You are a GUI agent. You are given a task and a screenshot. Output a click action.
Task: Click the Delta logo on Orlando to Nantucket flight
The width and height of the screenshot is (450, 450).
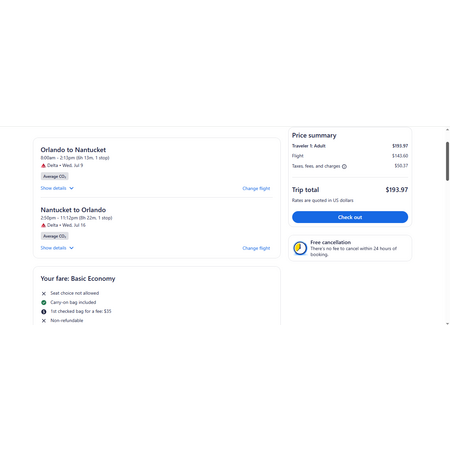point(43,166)
